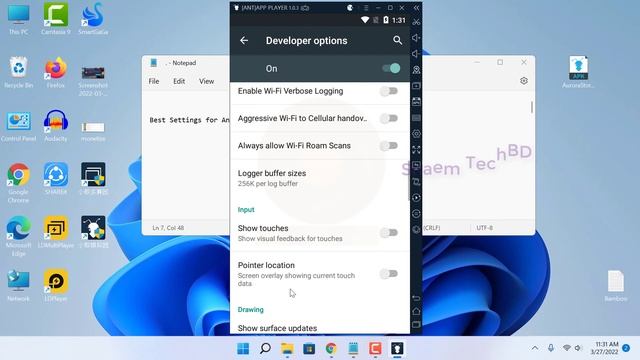Image resolution: width=640 pixels, height=360 pixels.
Task: Open File Explorer from taskbar
Action: tap(287, 349)
